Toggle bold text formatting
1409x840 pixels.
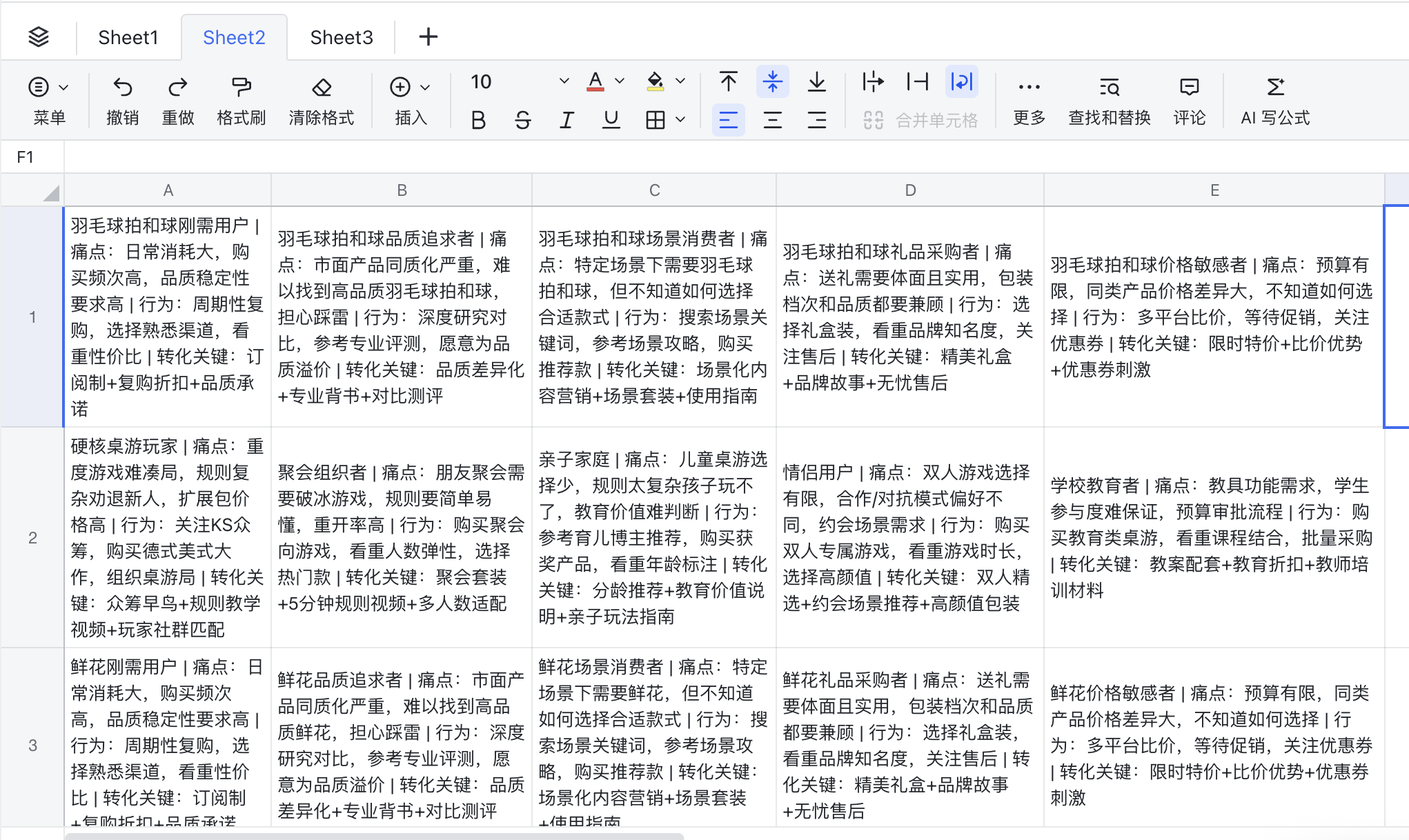pyautogui.click(x=478, y=121)
